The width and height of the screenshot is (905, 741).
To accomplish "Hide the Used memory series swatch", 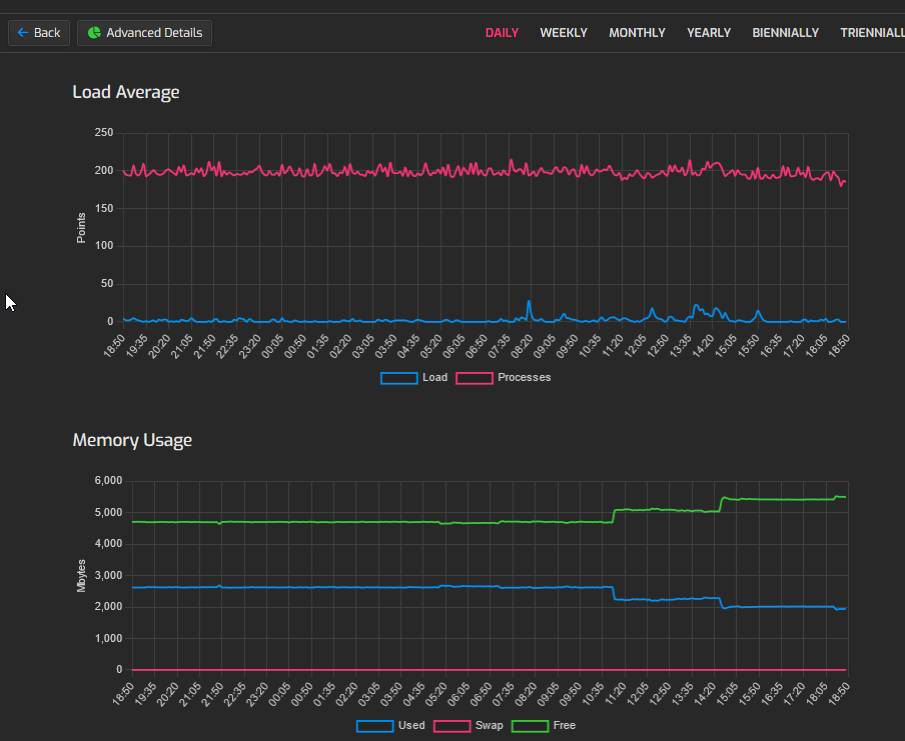I will (x=374, y=726).
